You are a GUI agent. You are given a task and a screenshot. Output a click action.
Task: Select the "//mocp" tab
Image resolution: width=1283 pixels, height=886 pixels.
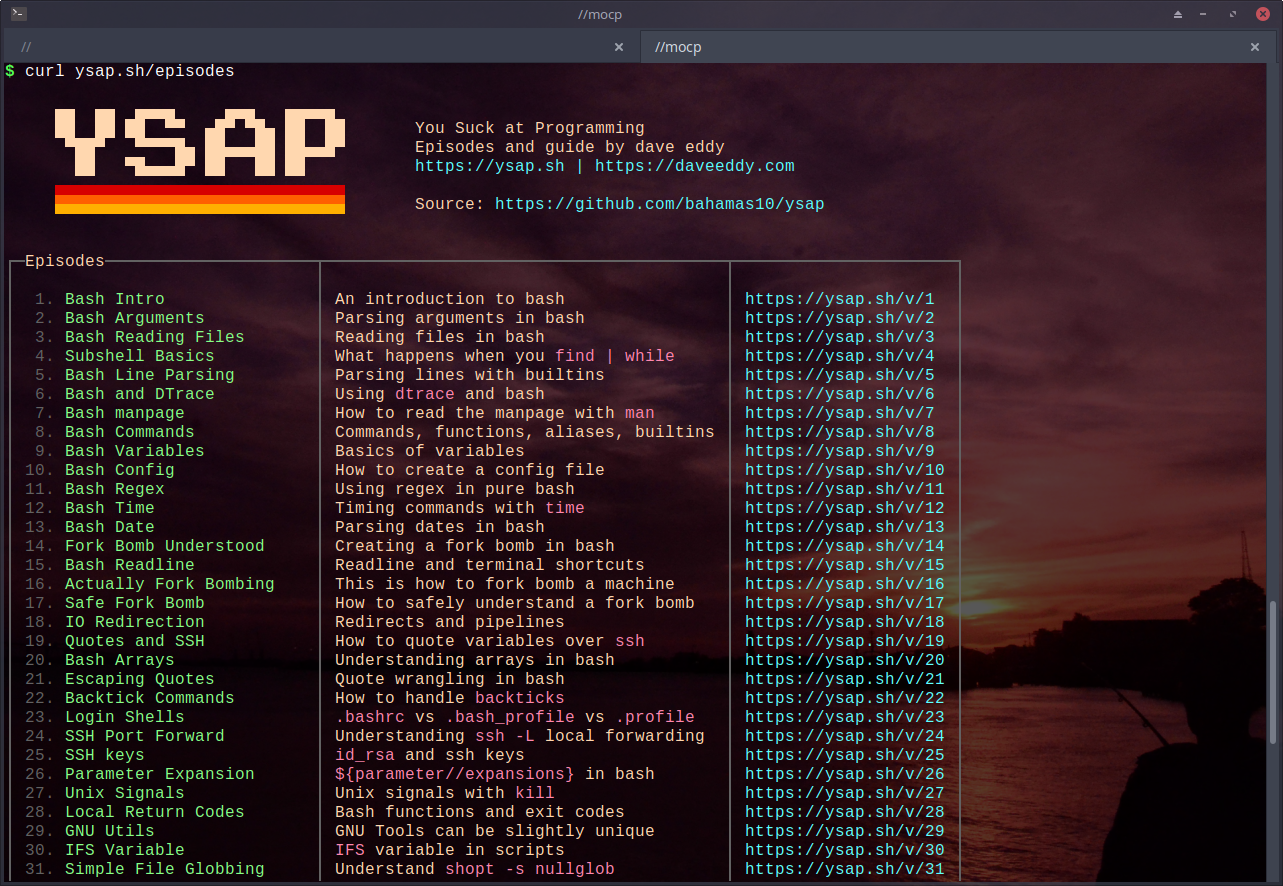pos(900,47)
